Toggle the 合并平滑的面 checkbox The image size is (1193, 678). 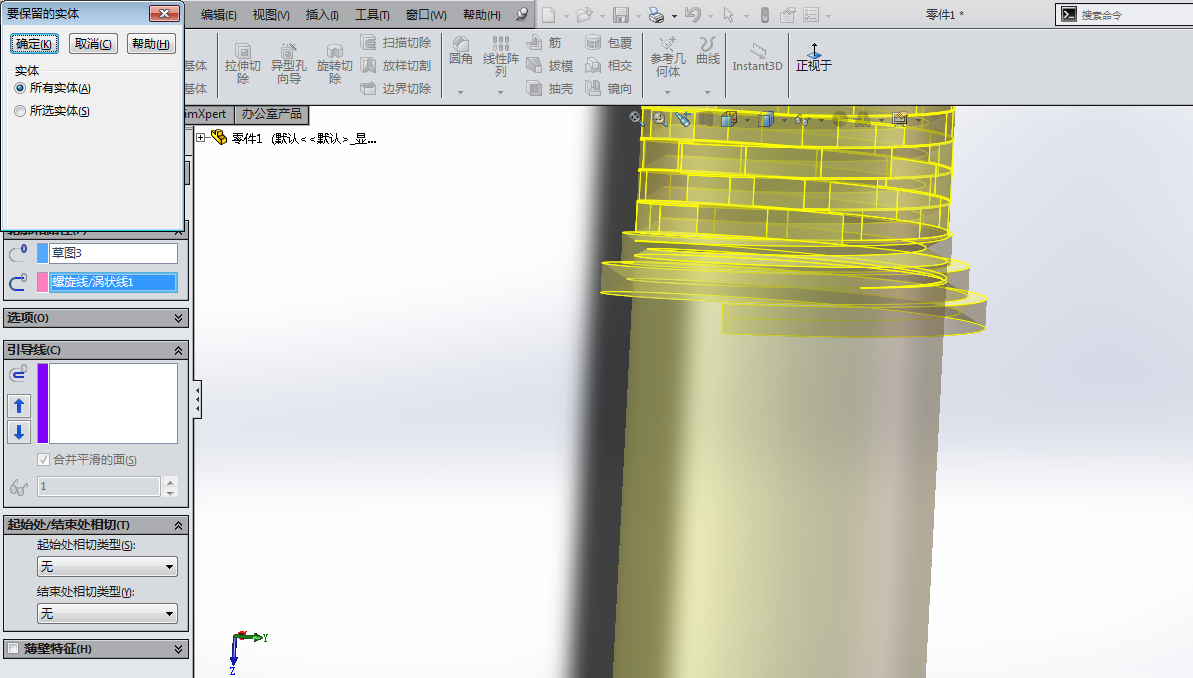coord(43,460)
